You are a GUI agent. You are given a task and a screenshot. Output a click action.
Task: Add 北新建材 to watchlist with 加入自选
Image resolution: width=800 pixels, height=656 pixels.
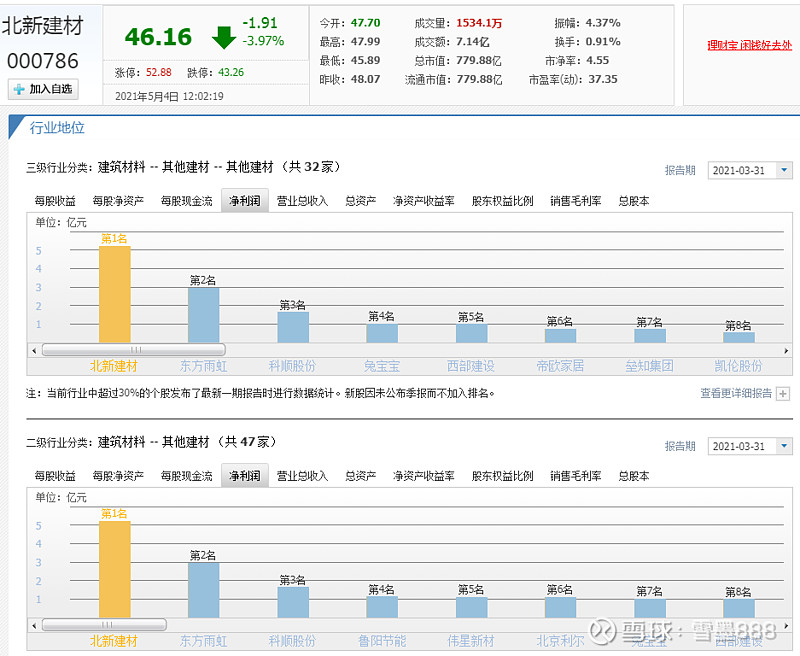pos(43,89)
